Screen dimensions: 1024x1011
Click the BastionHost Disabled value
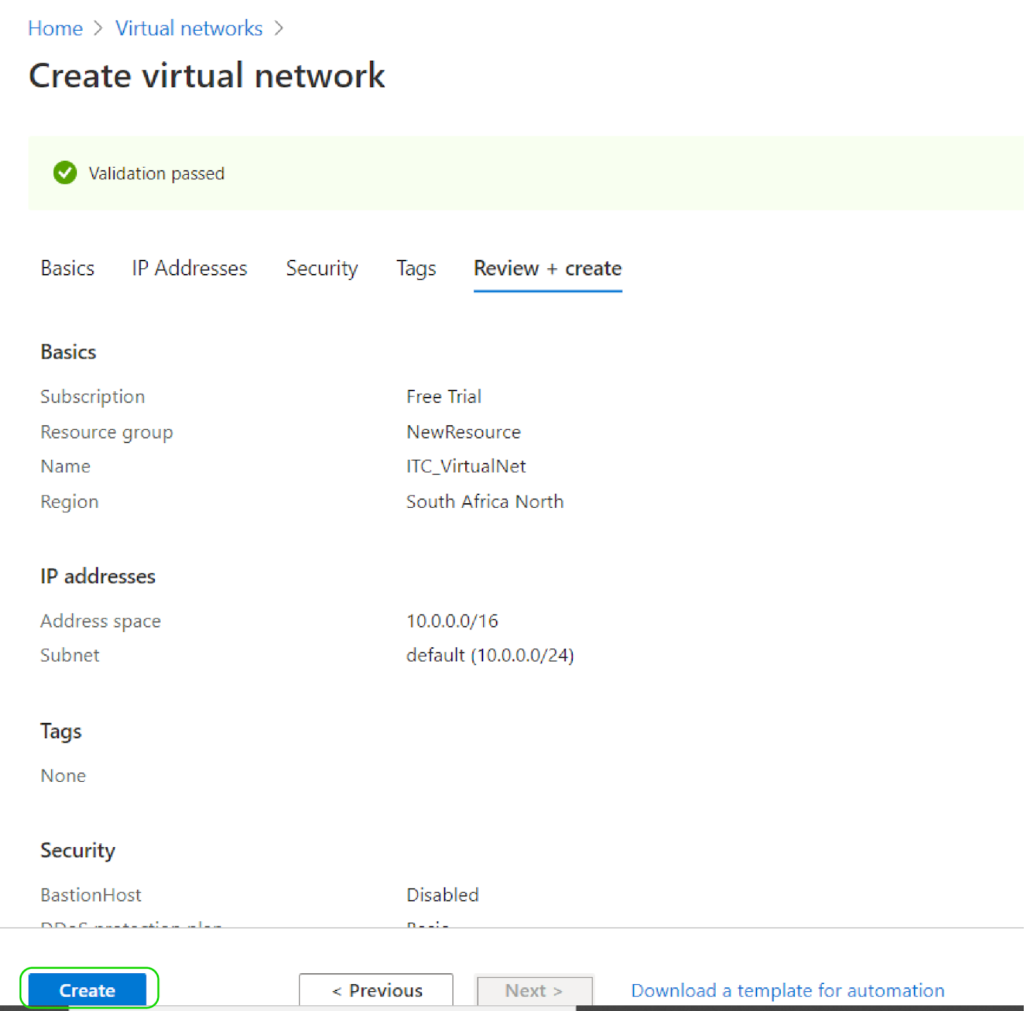coord(443,894)
